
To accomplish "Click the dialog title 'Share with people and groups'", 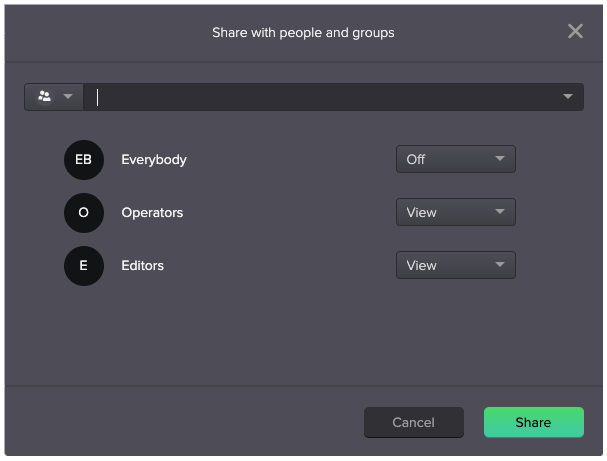I will (303, 33).
